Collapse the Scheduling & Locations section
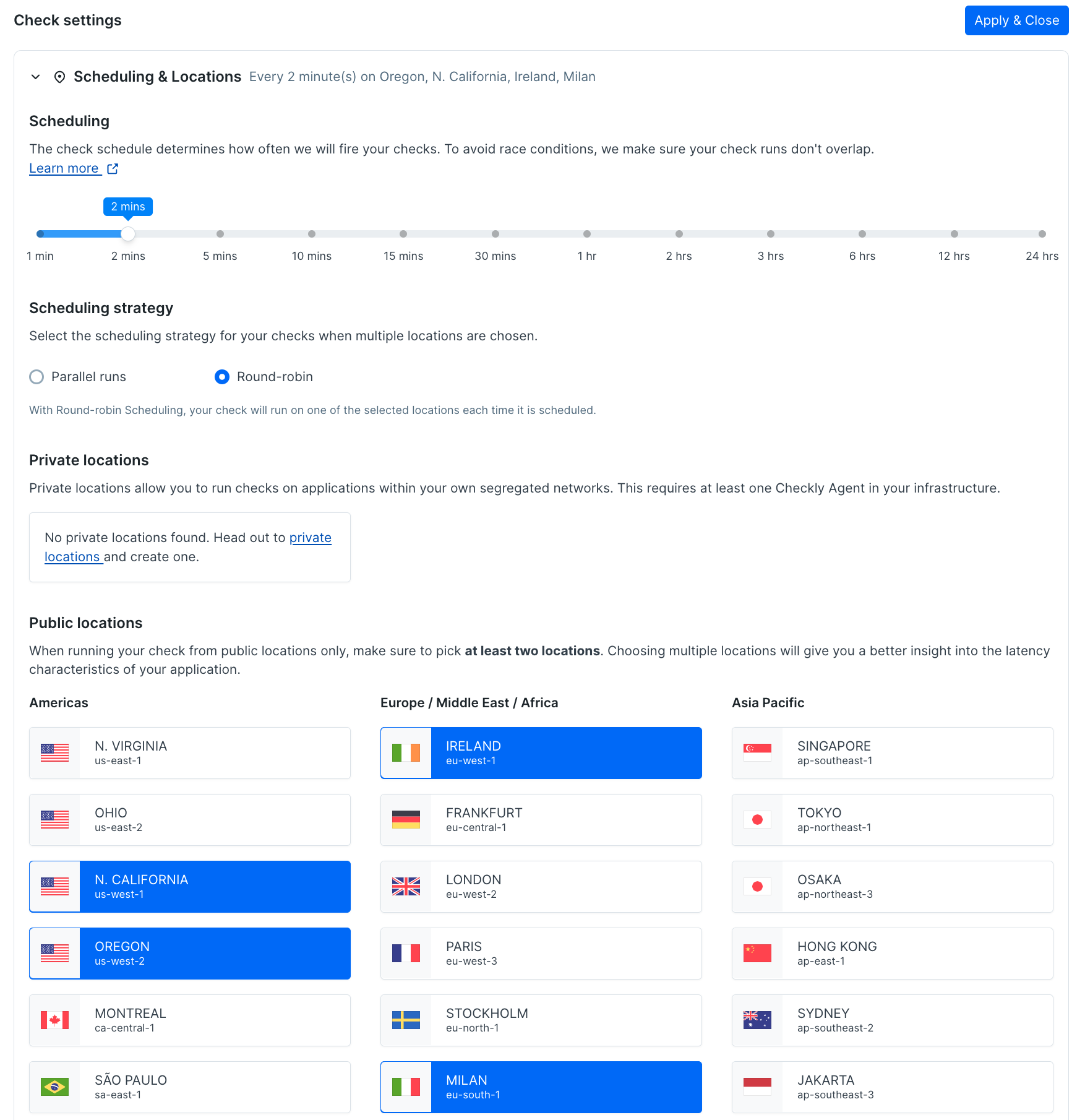Image resolution: width=1085 pixels, height=1120 pixels. point(35,77)
